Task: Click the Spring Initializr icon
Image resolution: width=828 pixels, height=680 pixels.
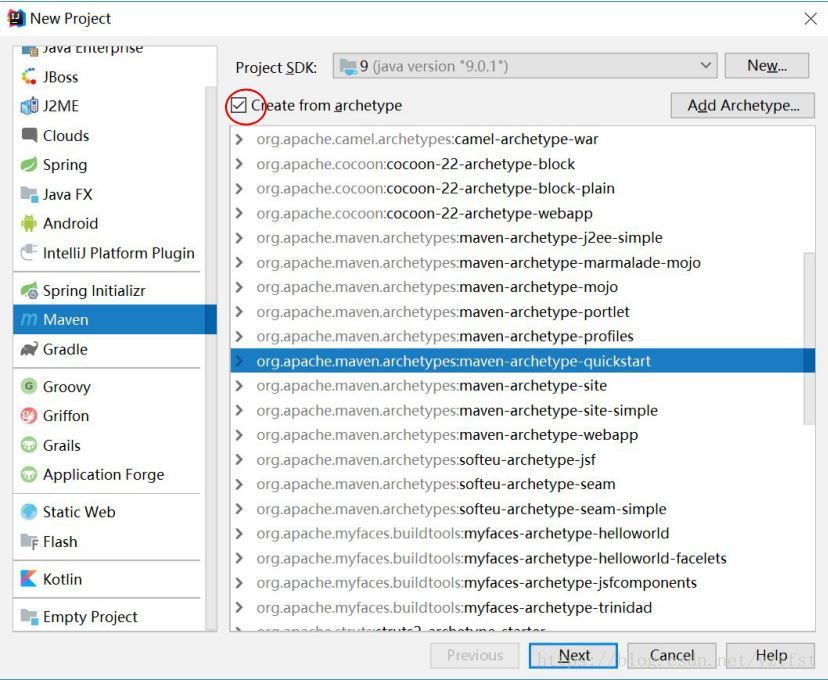Action: point(29,290)
